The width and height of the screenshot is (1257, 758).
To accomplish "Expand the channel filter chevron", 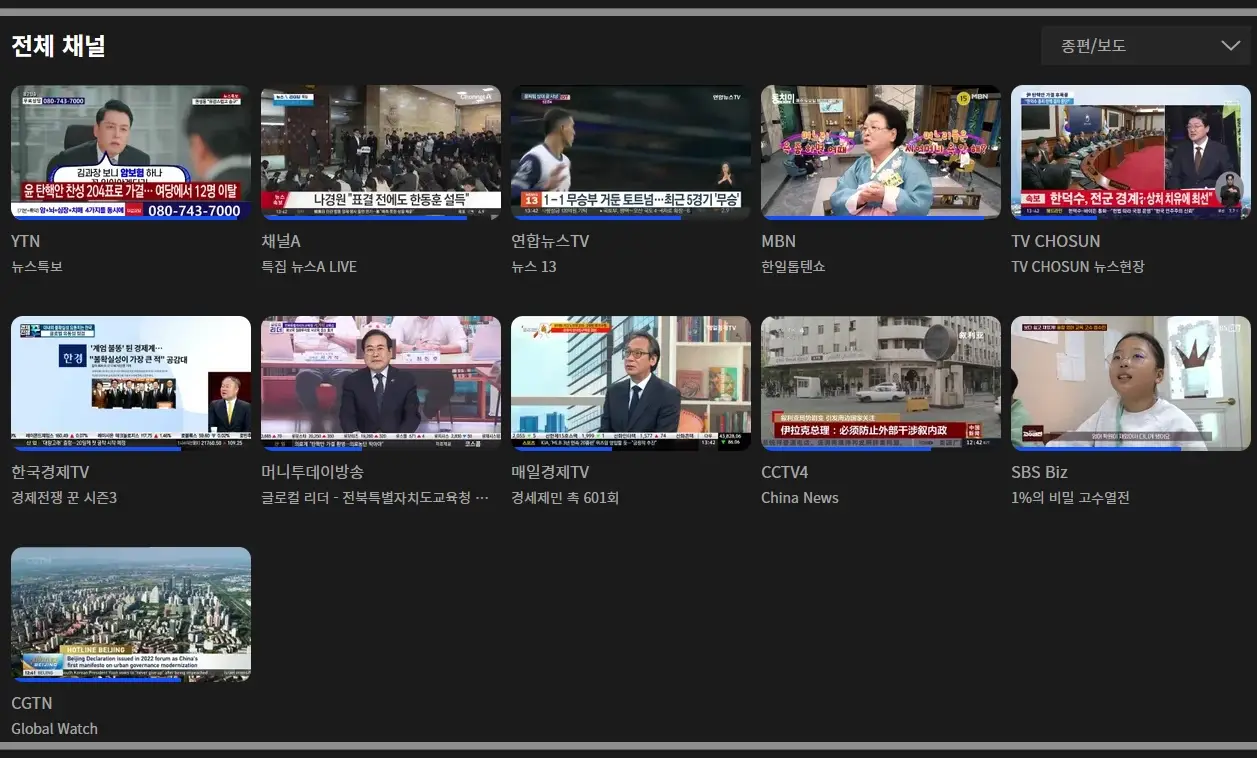I will pos(1229,45).
